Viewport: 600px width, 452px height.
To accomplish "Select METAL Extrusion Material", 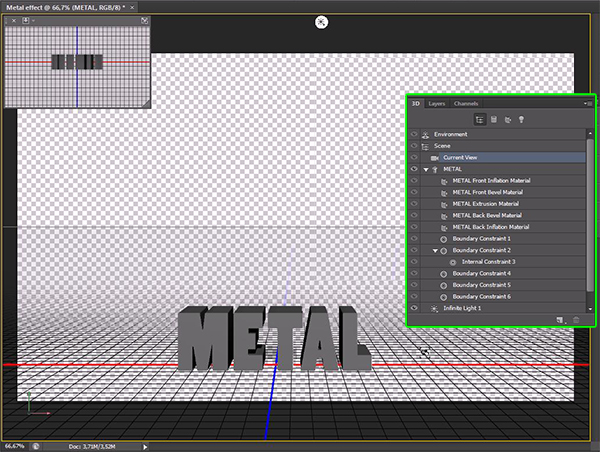I will click(486, 204).
